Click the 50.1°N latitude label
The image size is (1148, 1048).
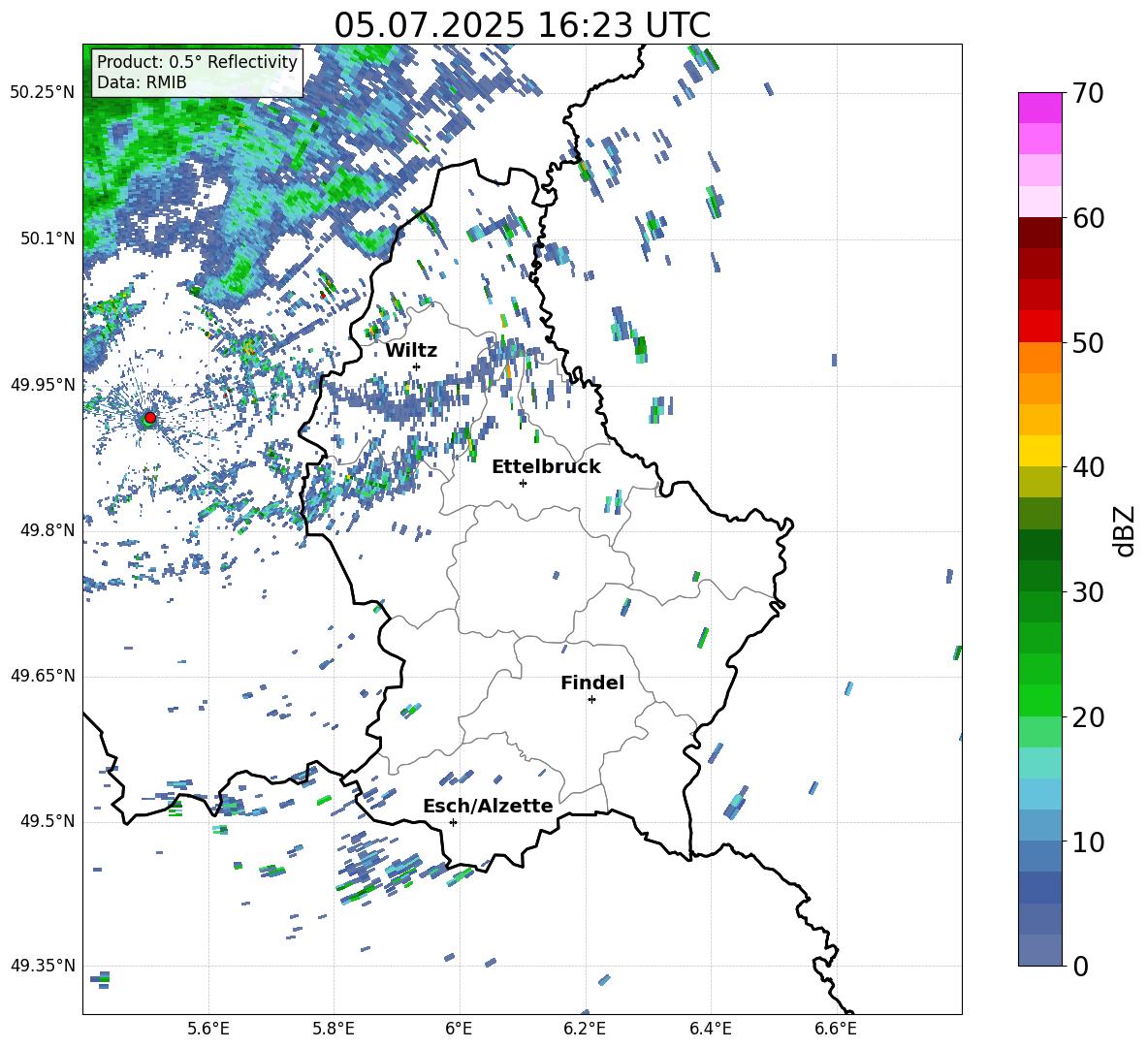coord(48,238)
